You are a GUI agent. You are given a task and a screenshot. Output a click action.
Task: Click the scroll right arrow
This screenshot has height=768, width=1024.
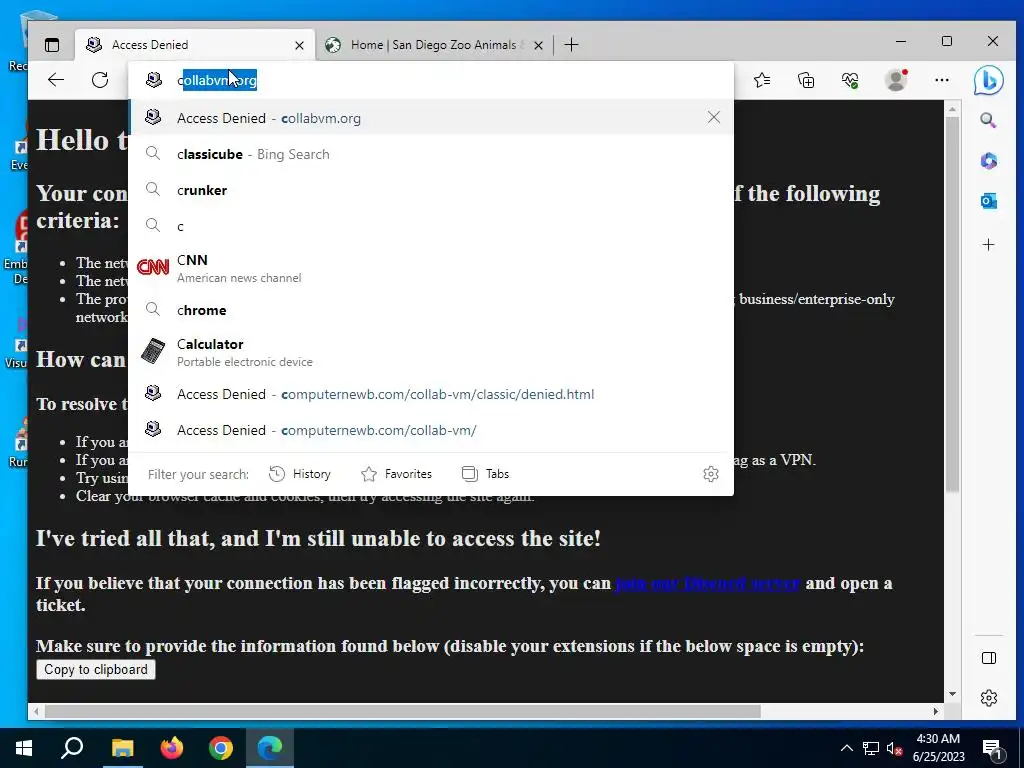(936, 711)
